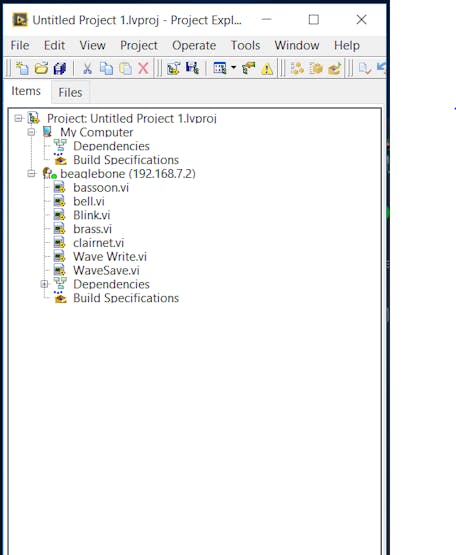Open the Operate menu
This screenshot has width=456, height=555.
click(x=194, y=45)
